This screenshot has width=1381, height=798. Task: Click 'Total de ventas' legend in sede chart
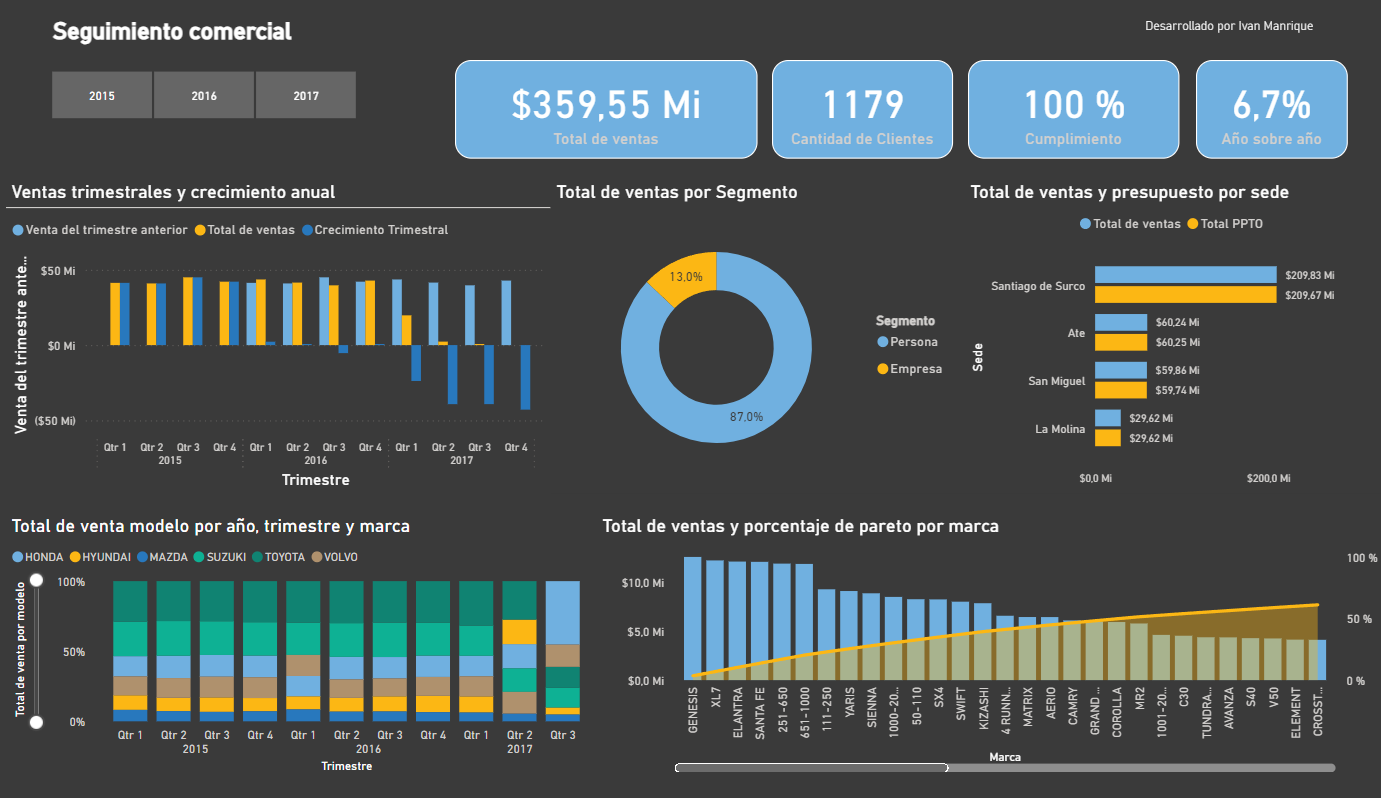click(x=1130, y=224)
